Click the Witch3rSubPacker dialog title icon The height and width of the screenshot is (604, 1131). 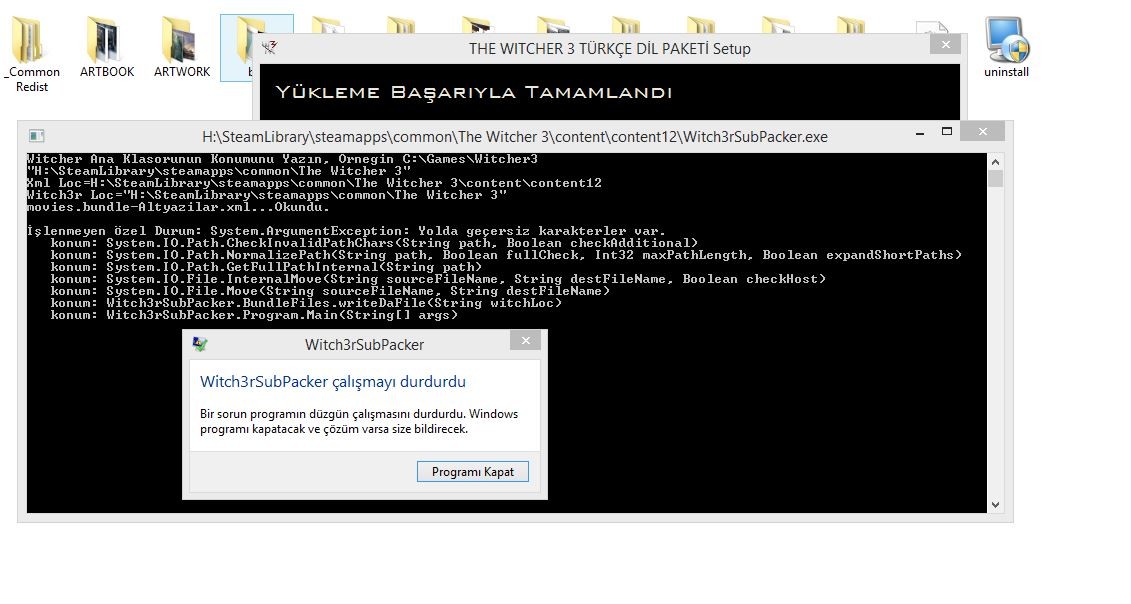tap(200, 344)
